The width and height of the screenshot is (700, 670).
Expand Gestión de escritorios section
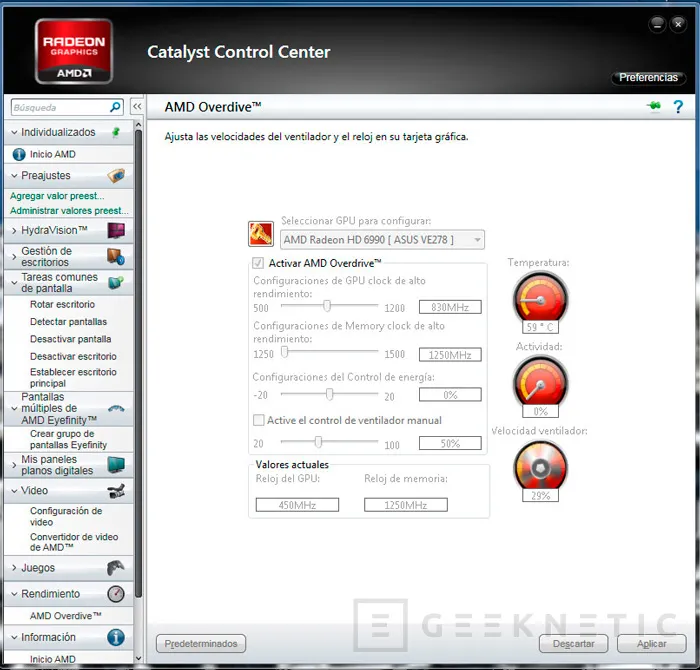14,257
